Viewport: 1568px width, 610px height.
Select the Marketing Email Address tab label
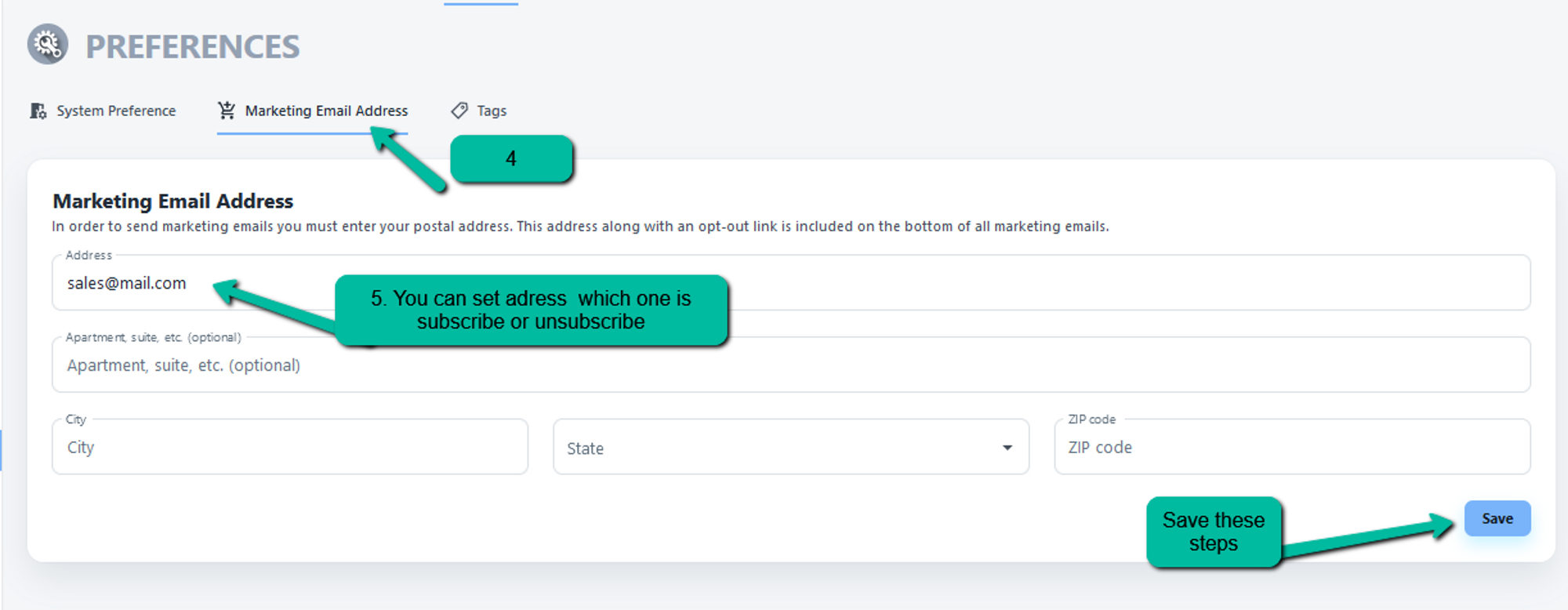pyautogui.click(x=326, y=111)
